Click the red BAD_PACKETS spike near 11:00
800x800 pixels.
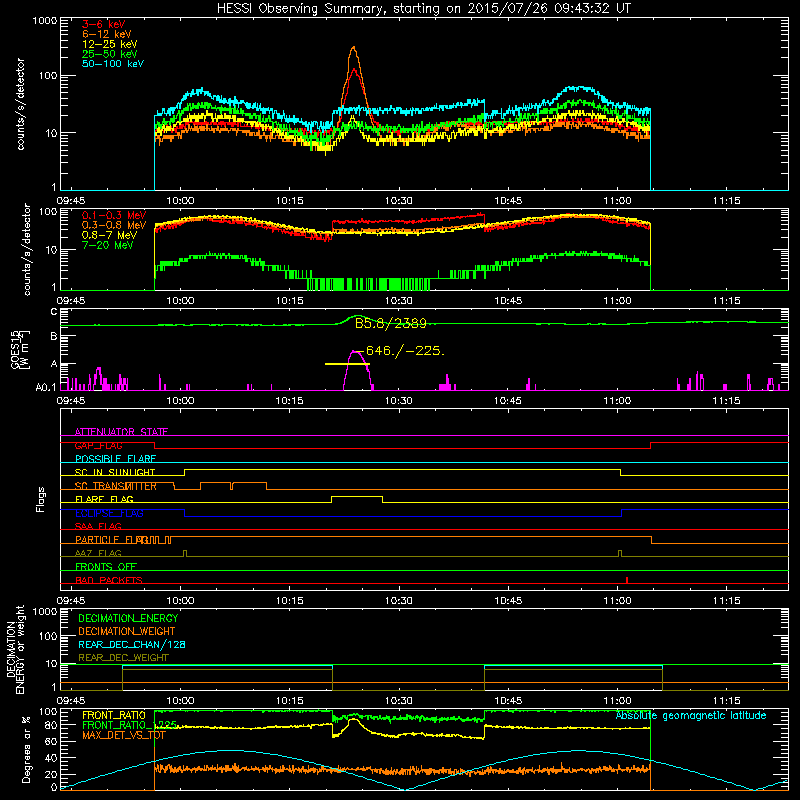pos(627,580)
